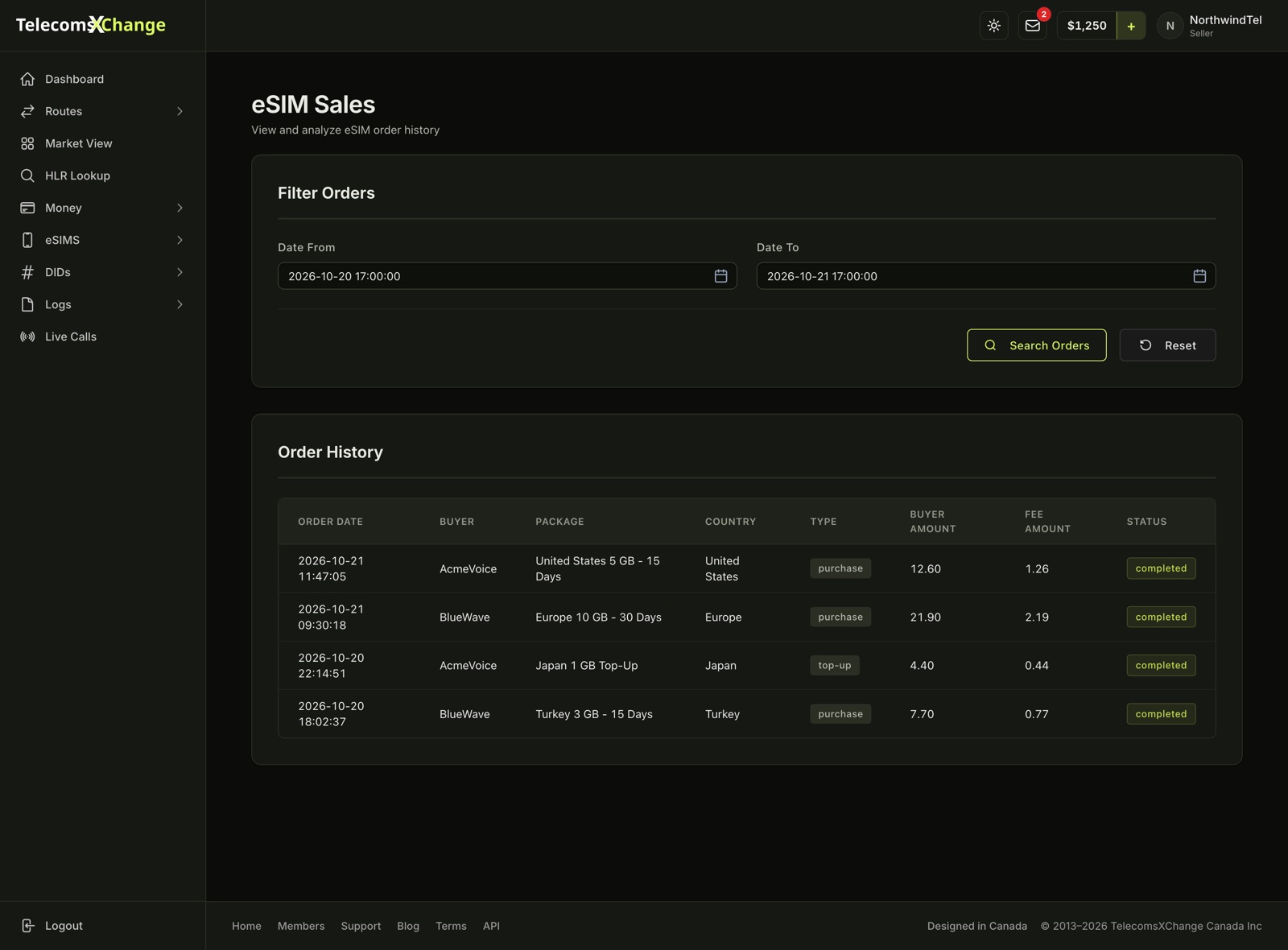Image resolution: width=1288 pixels, height=950 pixels.
Task: Click the Fee Amount column header
Action: [1047, 522]
